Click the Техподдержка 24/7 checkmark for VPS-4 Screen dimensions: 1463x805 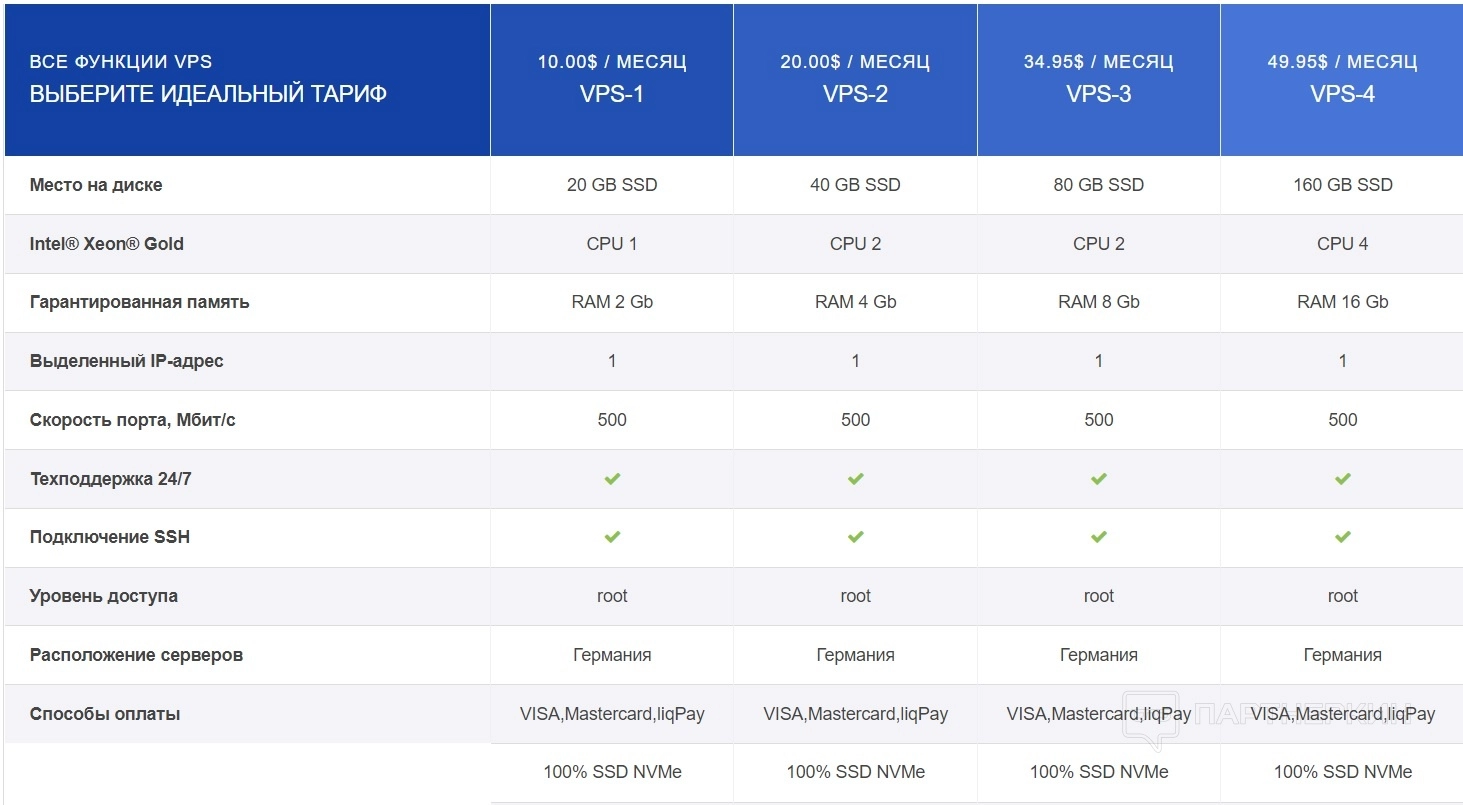tap(1342, 479)
